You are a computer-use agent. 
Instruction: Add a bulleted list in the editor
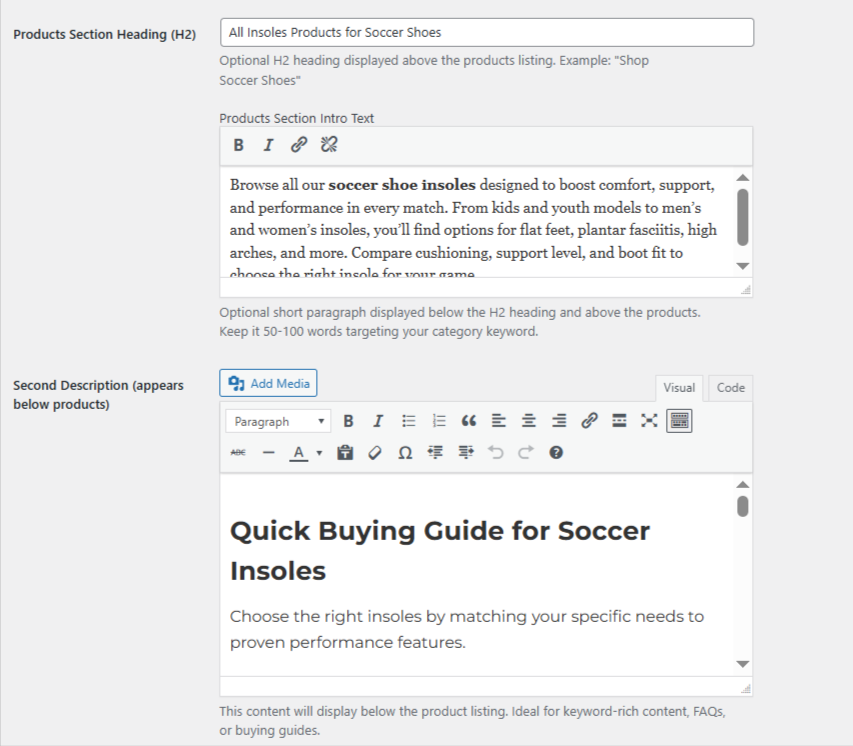408,420
